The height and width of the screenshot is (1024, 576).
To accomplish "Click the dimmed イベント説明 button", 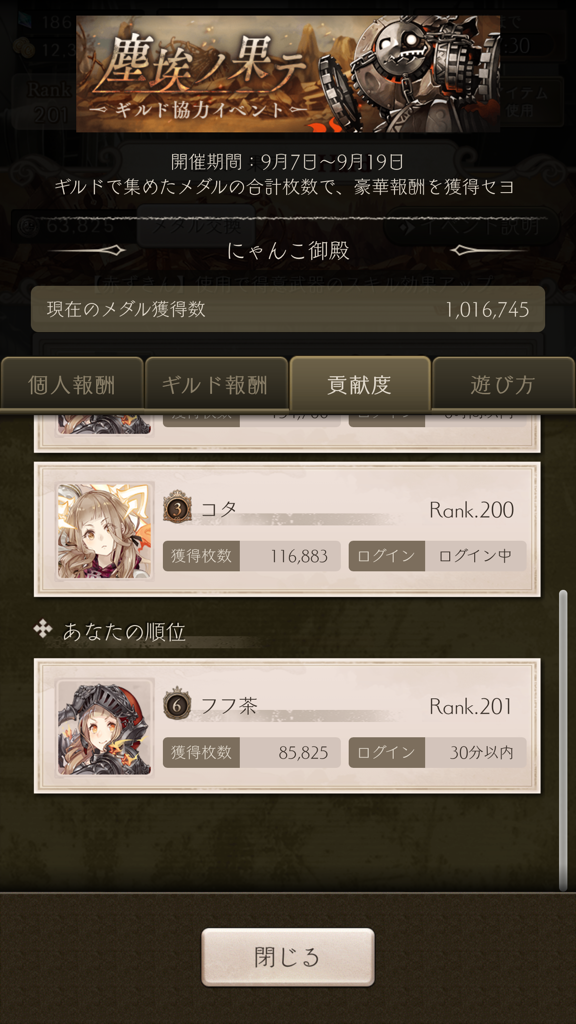I will click(472, 226).
